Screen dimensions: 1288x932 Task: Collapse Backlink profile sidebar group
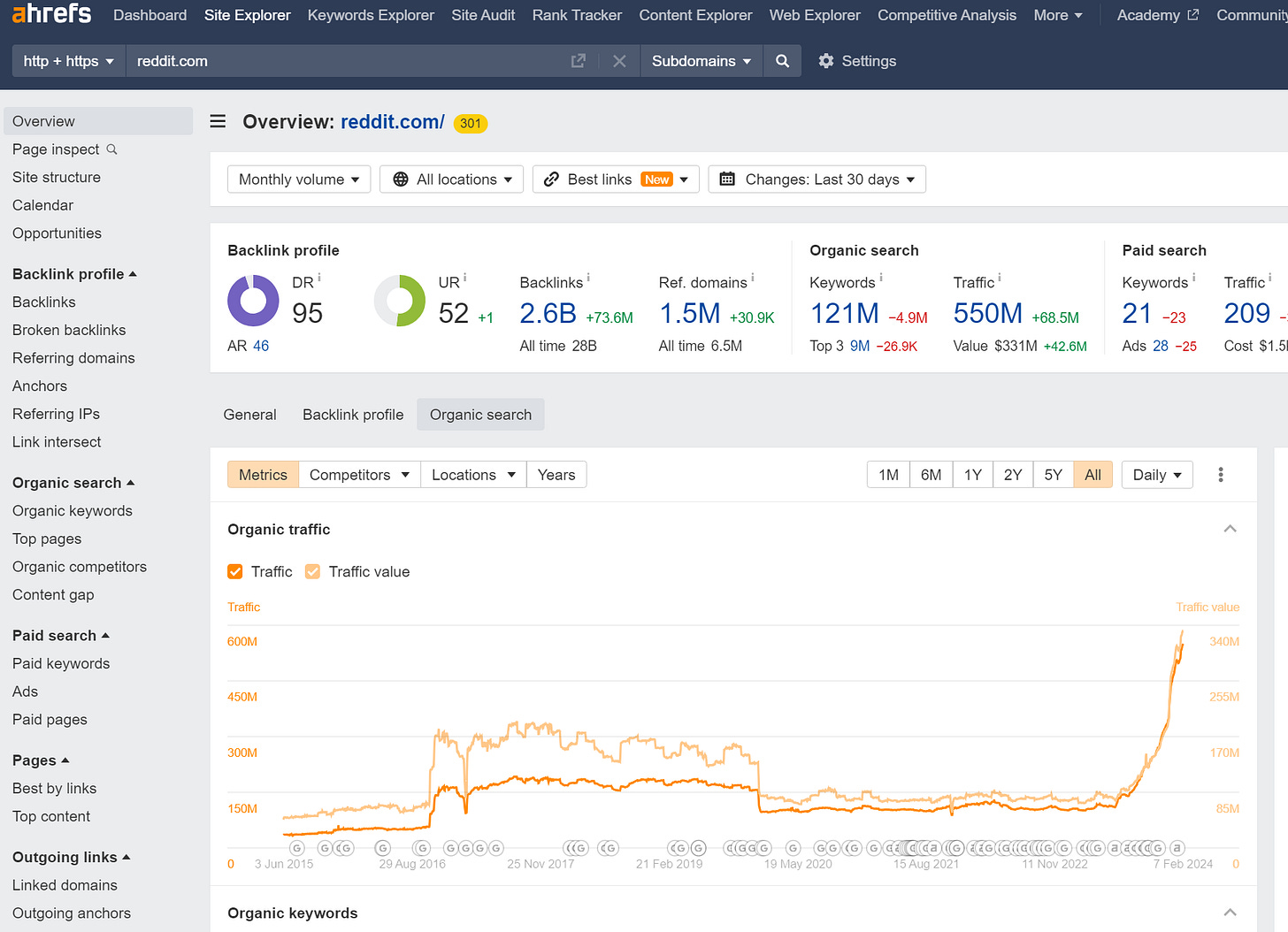click(x=75, y=274)
